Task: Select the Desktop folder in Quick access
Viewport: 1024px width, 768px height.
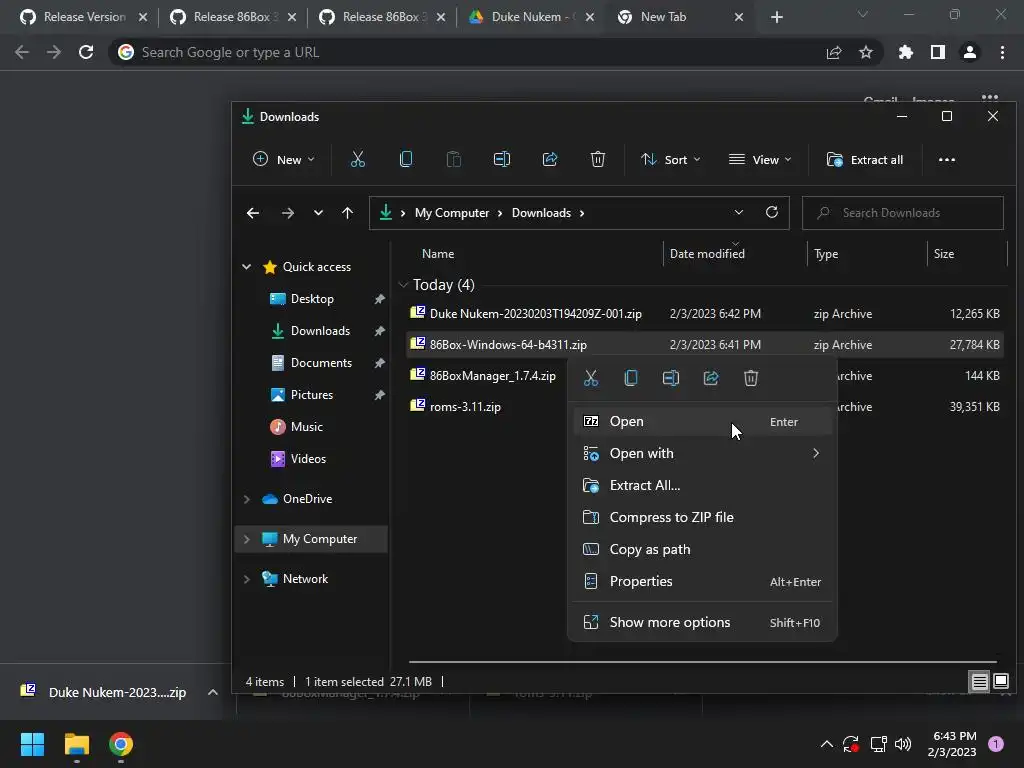Action: (312, 299)
